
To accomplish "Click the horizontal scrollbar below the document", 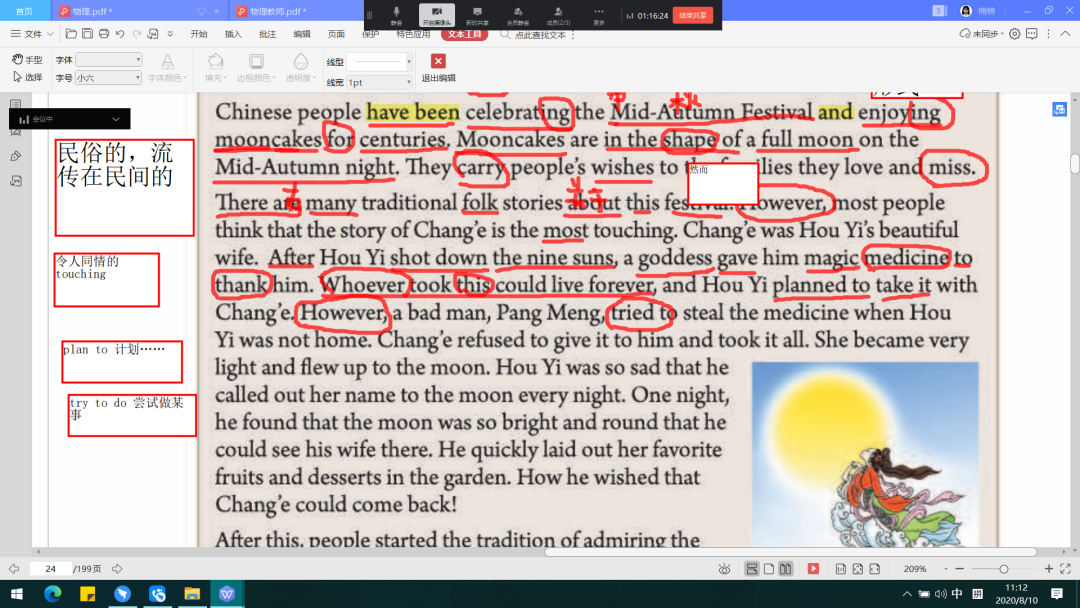I will [x=791, y=552].
